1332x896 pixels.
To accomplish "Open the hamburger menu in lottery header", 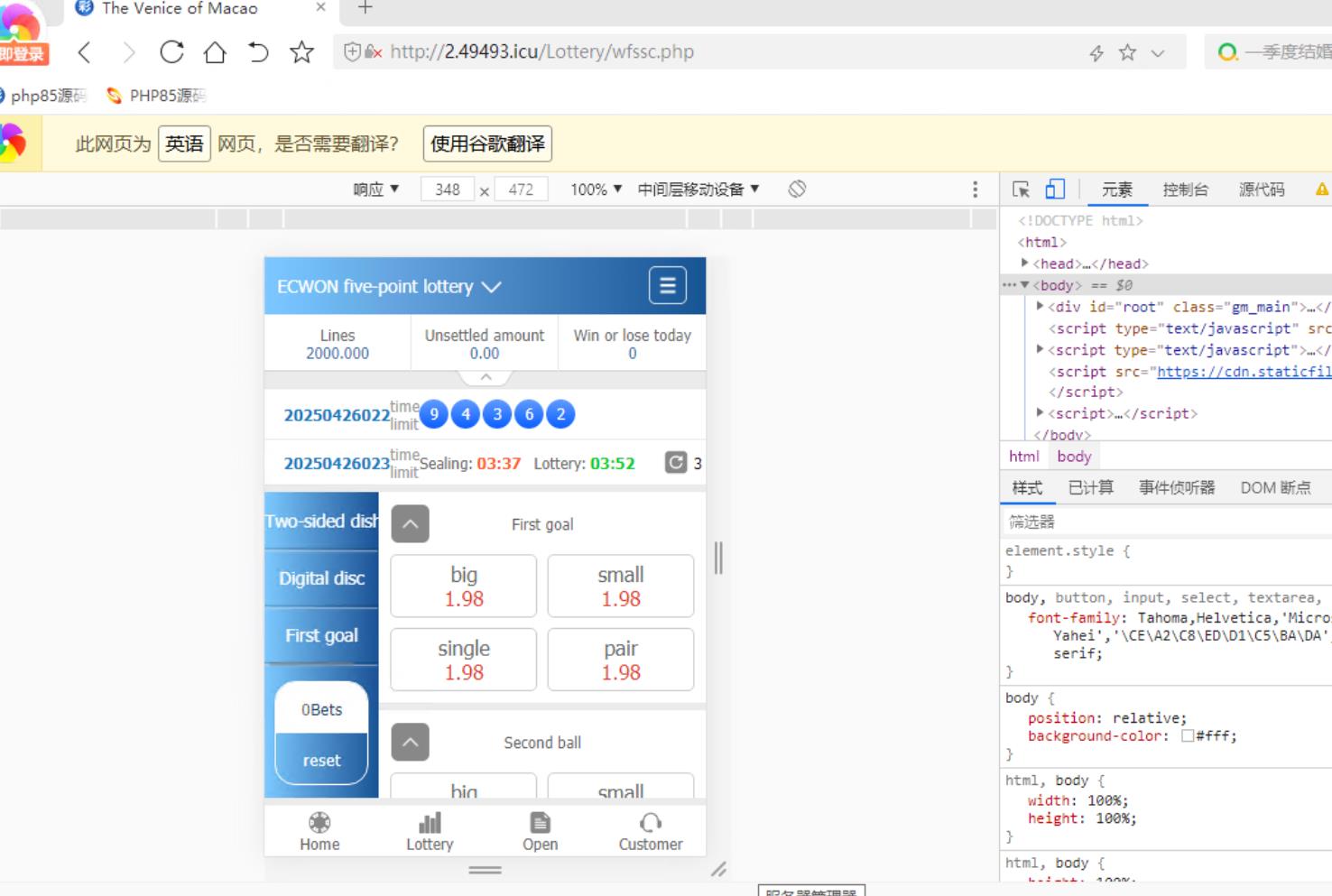I will (x=667, y=286).
